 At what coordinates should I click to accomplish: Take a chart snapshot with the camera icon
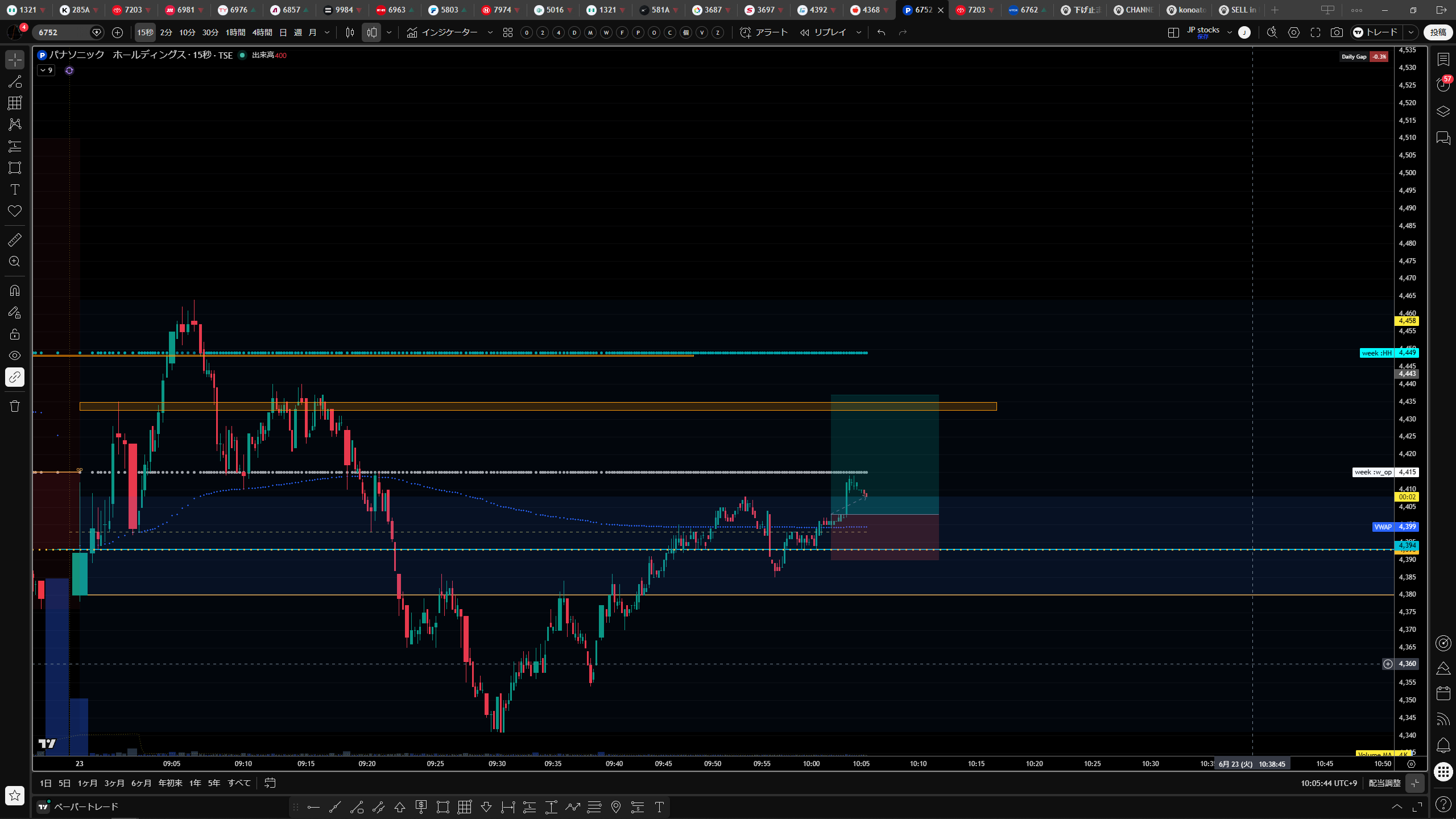[1337, 32]
